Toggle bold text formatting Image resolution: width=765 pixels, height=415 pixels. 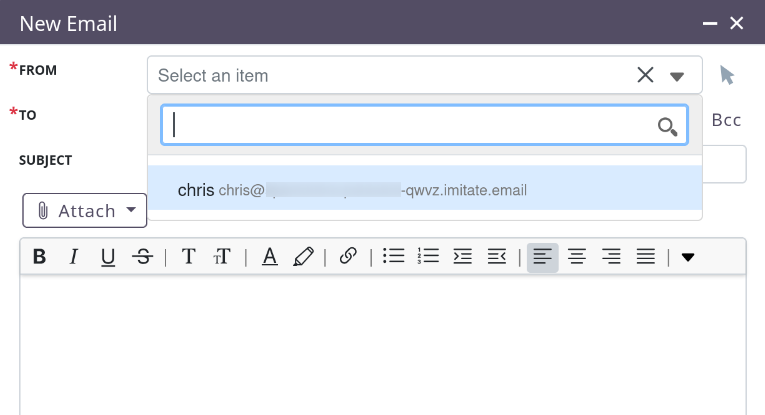40,257
